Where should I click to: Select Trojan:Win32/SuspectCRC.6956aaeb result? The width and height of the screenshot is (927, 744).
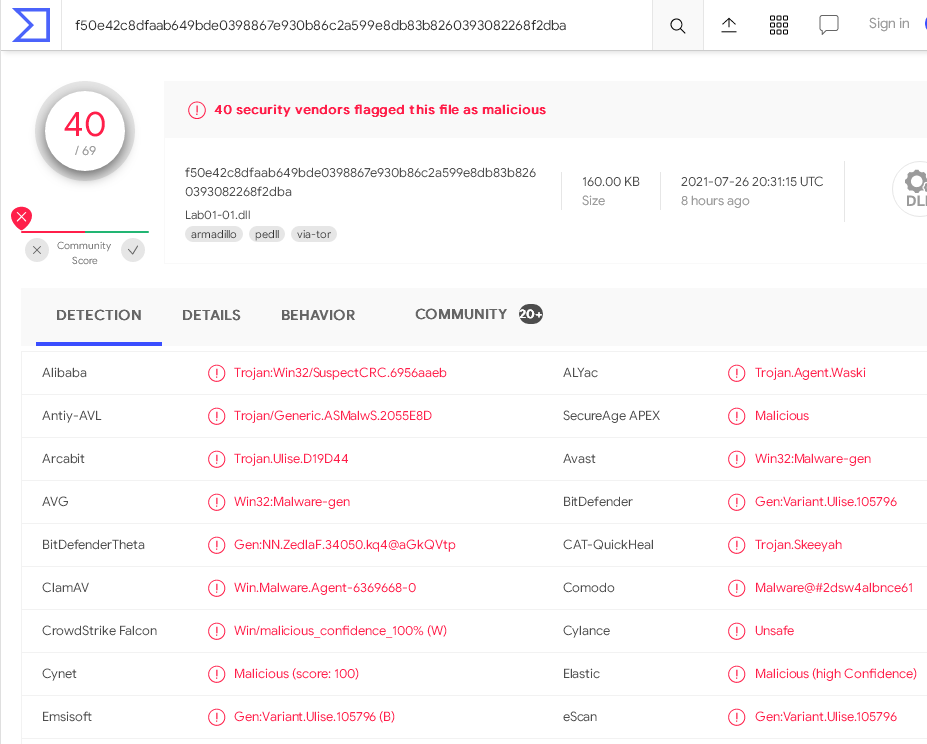pos(340,373)
